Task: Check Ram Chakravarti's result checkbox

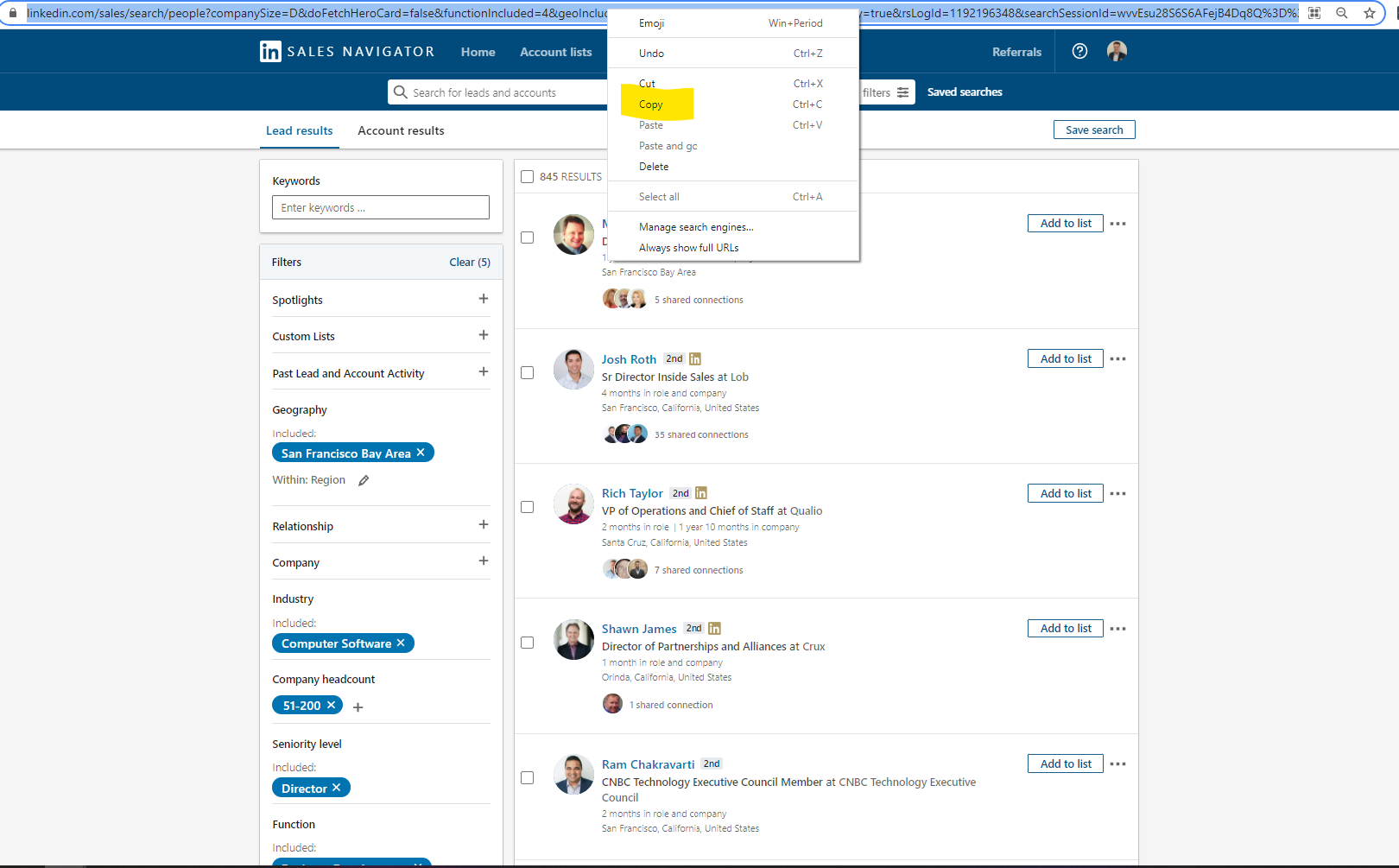Action: click(527, 777)
